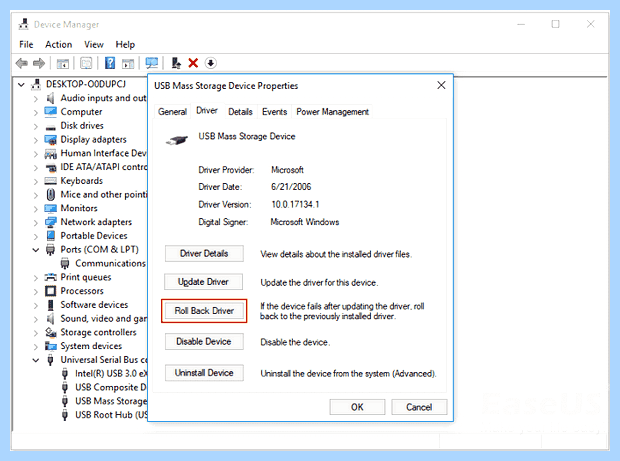Click the System devices folder icon
This screenshot has height=461, width=620.
click(50, 346)
